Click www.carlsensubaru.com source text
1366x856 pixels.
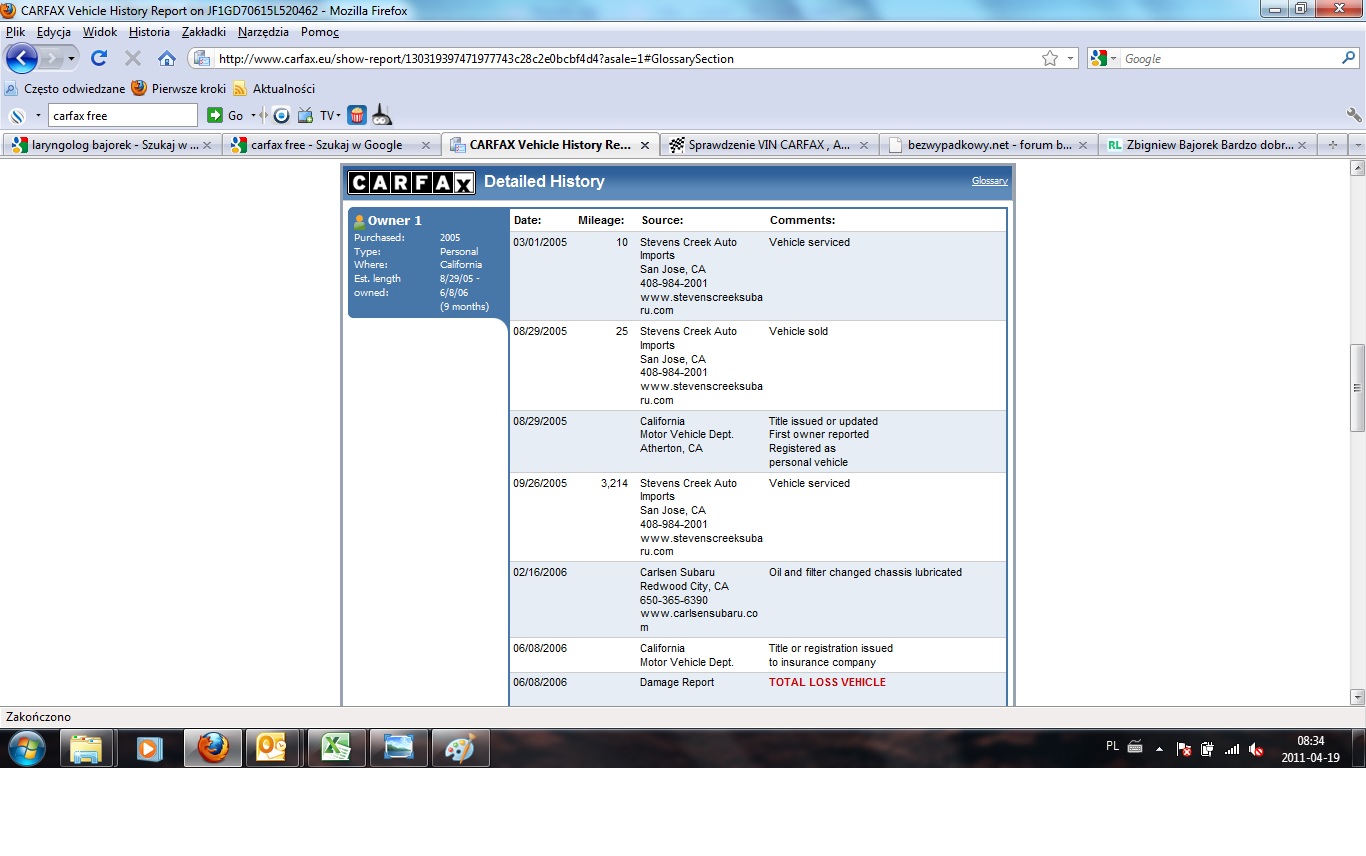click(x=699, y=620)
